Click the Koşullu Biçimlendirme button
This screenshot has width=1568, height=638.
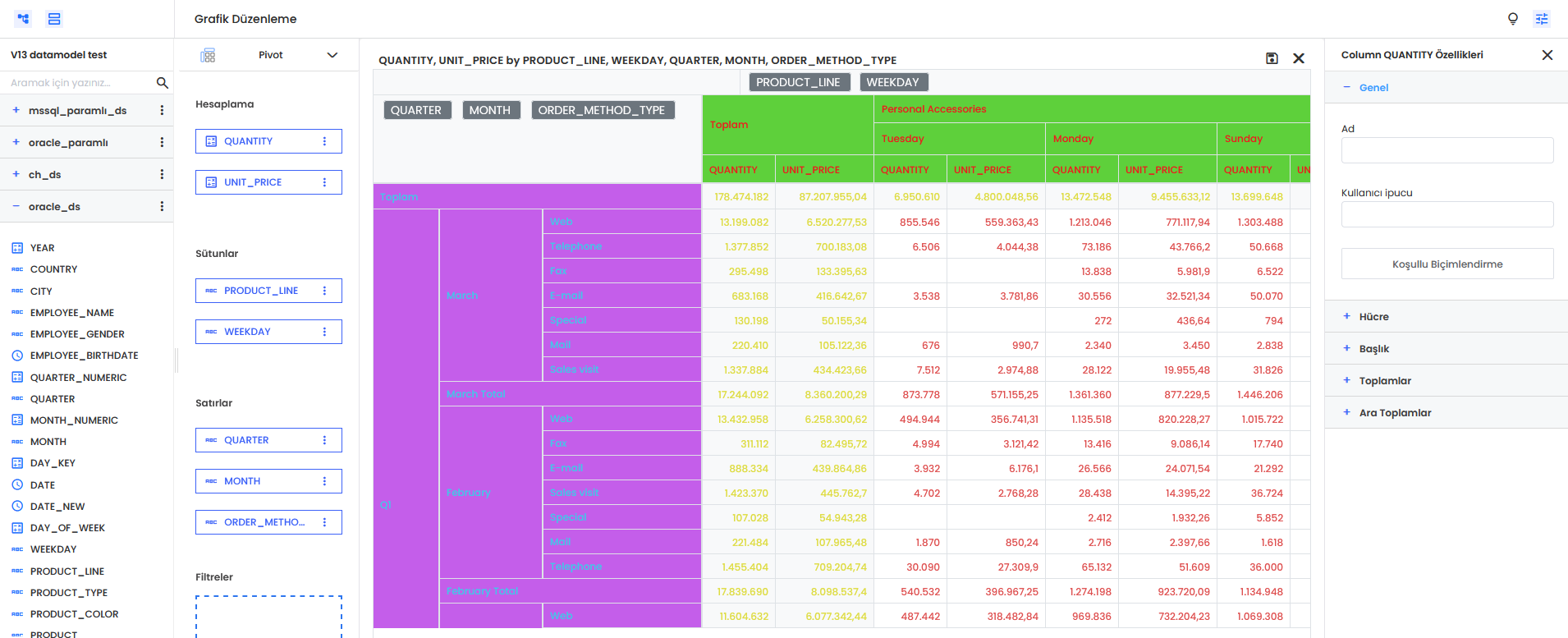[x=1447, y=264]
